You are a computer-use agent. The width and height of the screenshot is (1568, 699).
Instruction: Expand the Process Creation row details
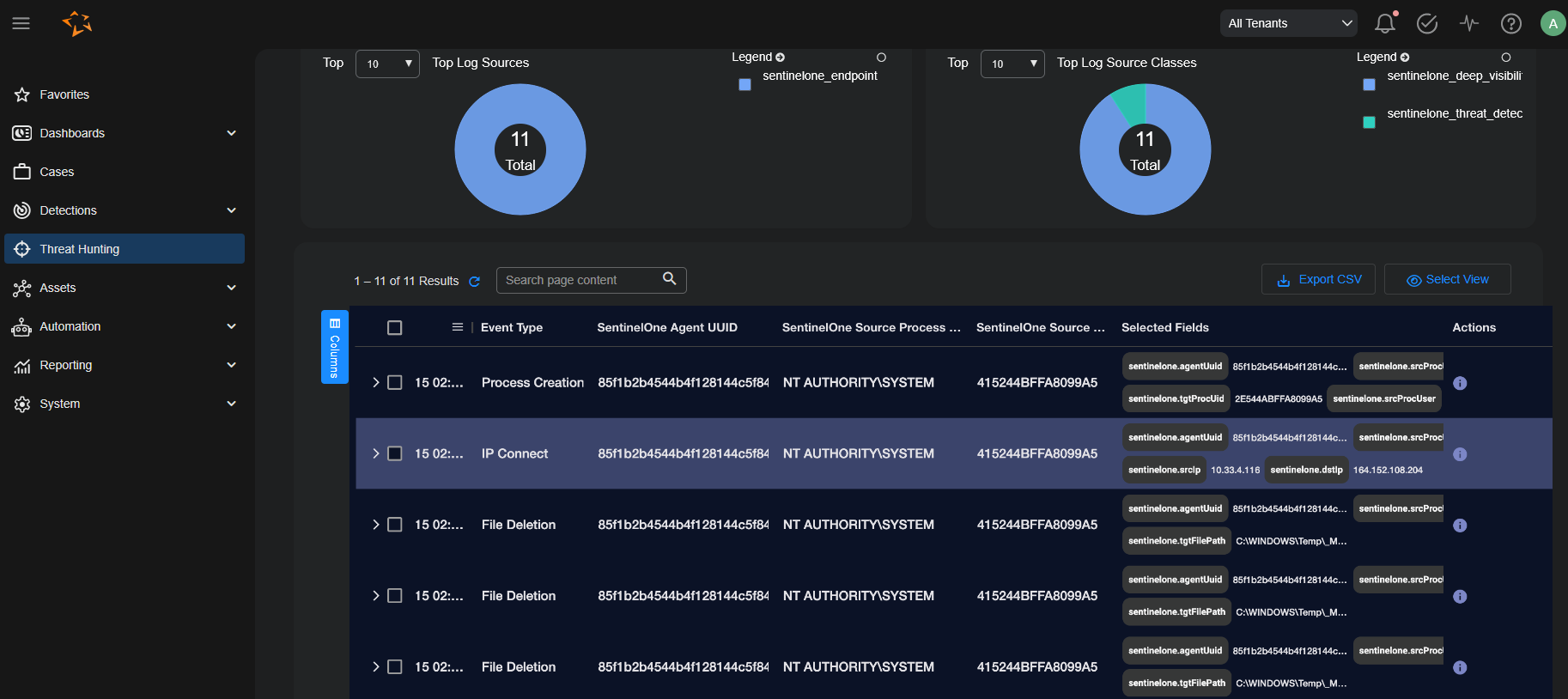point(375,383)
